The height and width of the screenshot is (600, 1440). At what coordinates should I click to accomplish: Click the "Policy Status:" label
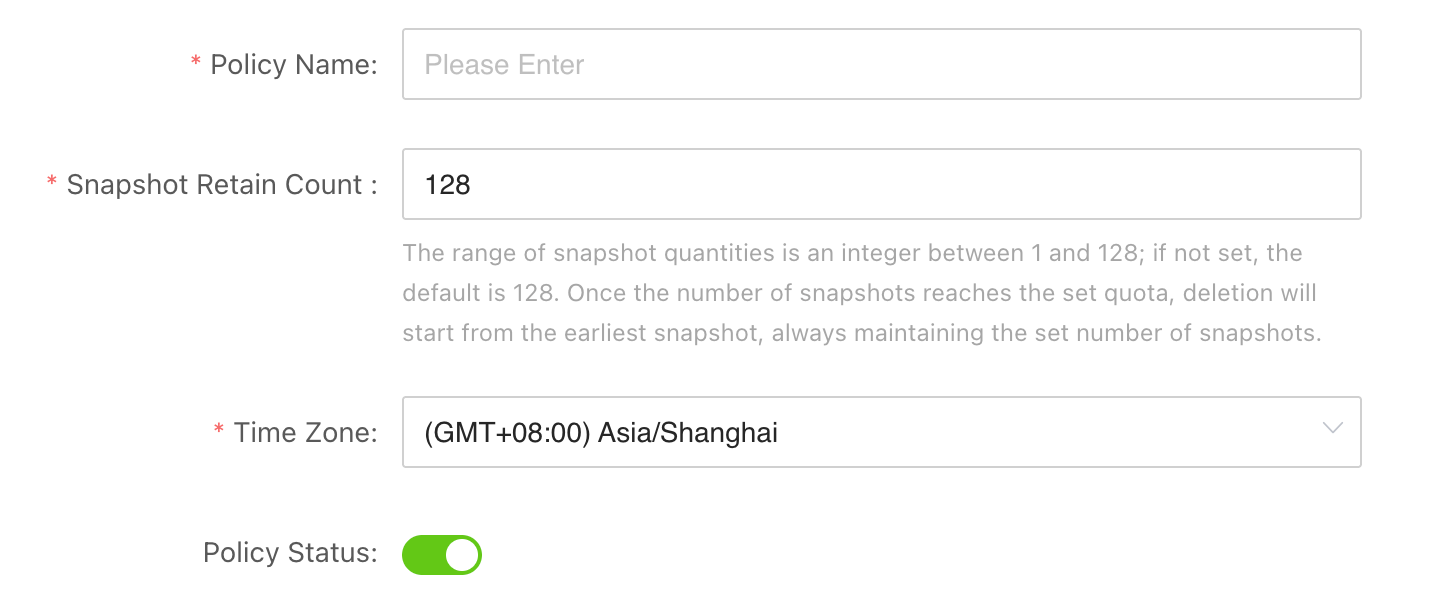(x=290, y=553)
